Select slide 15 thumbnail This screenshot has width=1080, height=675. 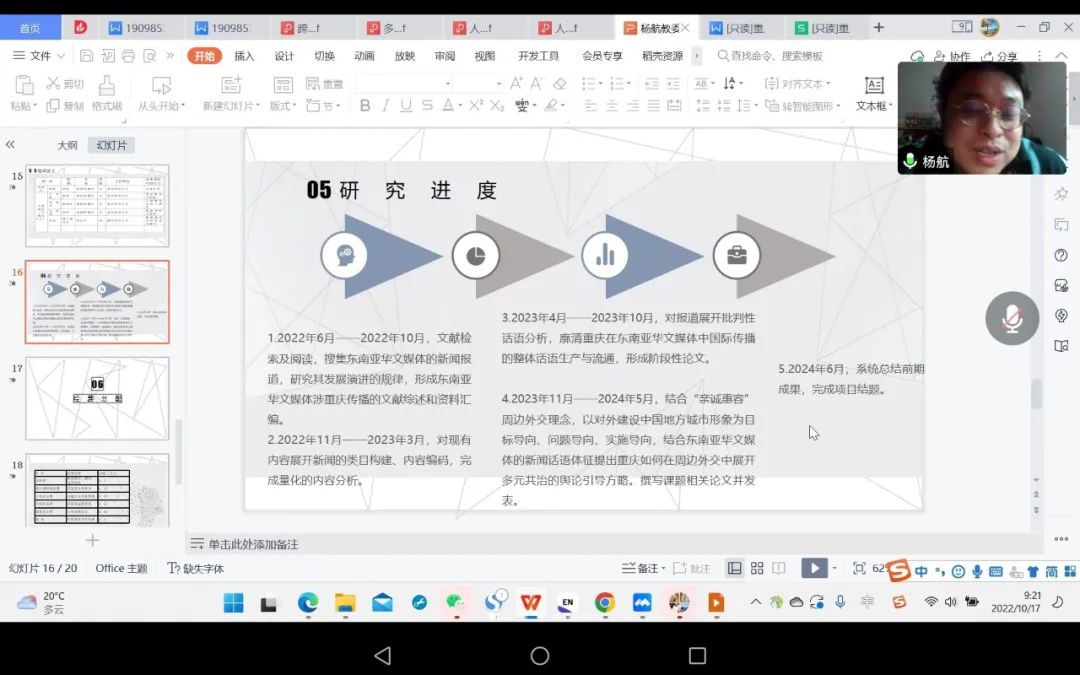97,205
